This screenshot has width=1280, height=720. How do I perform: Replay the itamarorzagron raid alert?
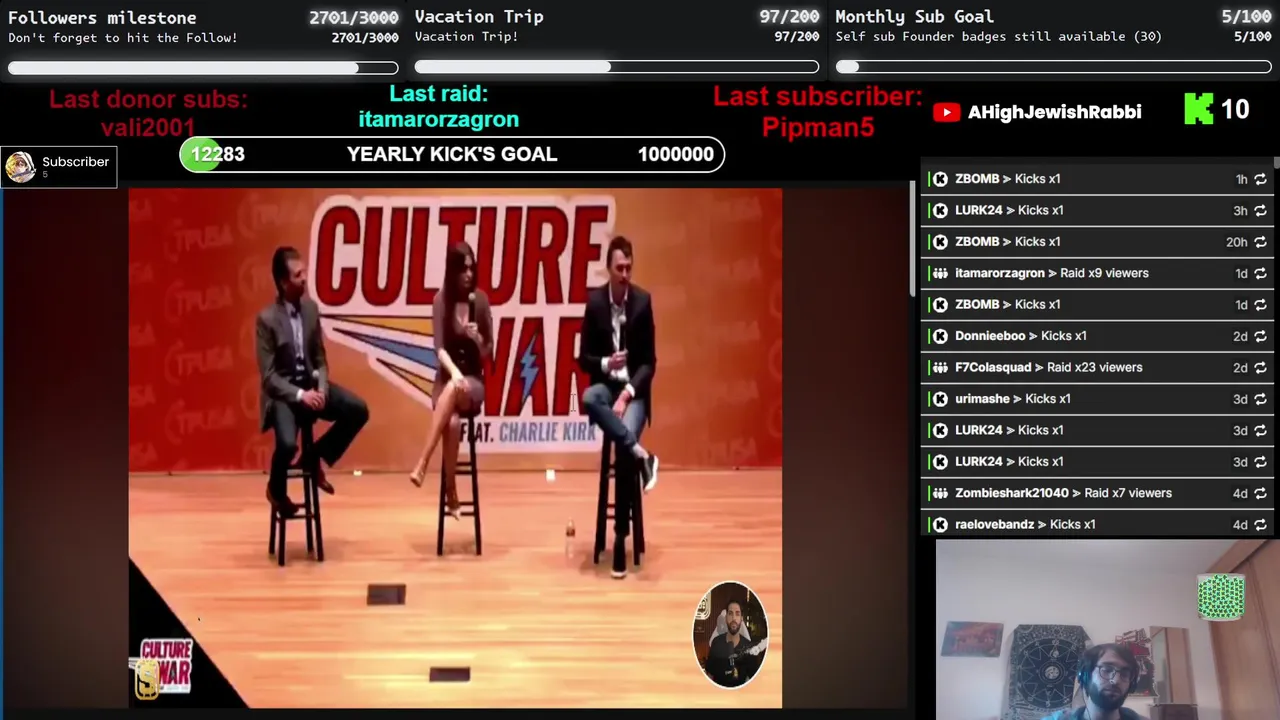(x=1260, y=273)
